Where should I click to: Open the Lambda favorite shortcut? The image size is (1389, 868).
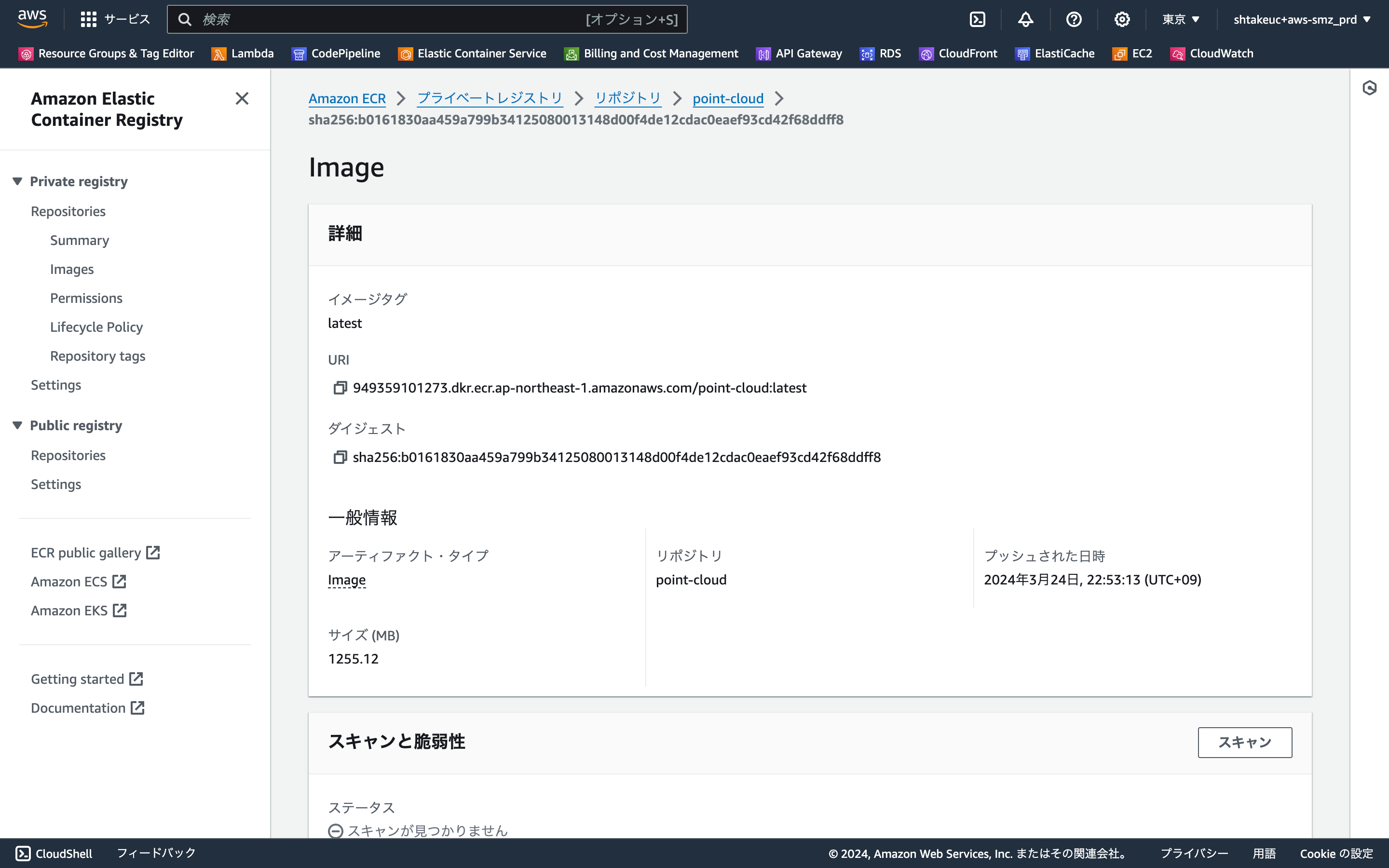tap(243, 54)
